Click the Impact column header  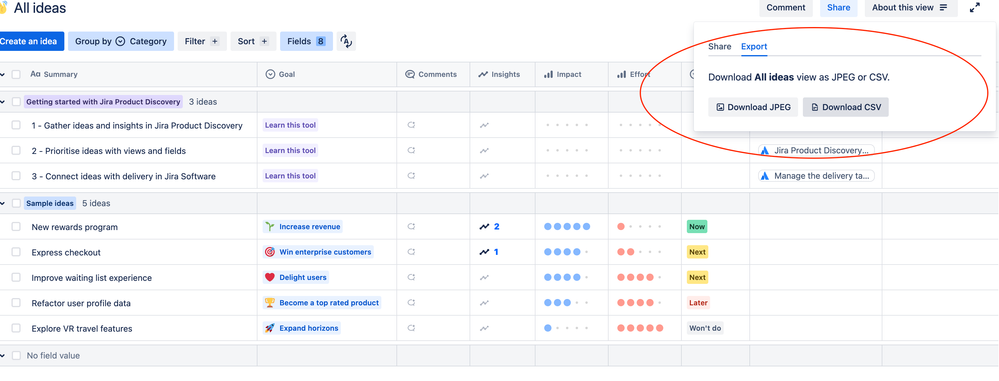571,75
